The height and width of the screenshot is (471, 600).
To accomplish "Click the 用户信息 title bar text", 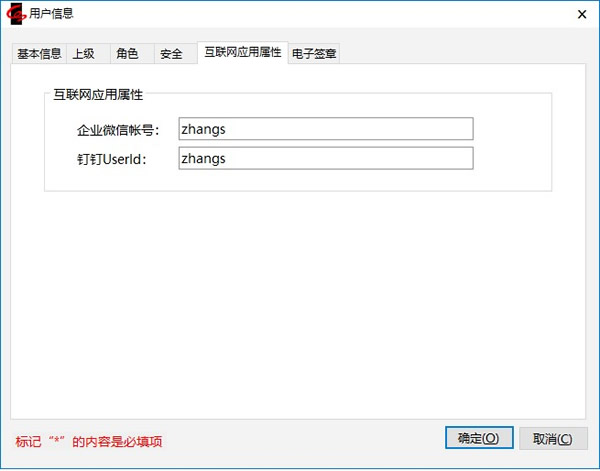I will coord(51,14).
